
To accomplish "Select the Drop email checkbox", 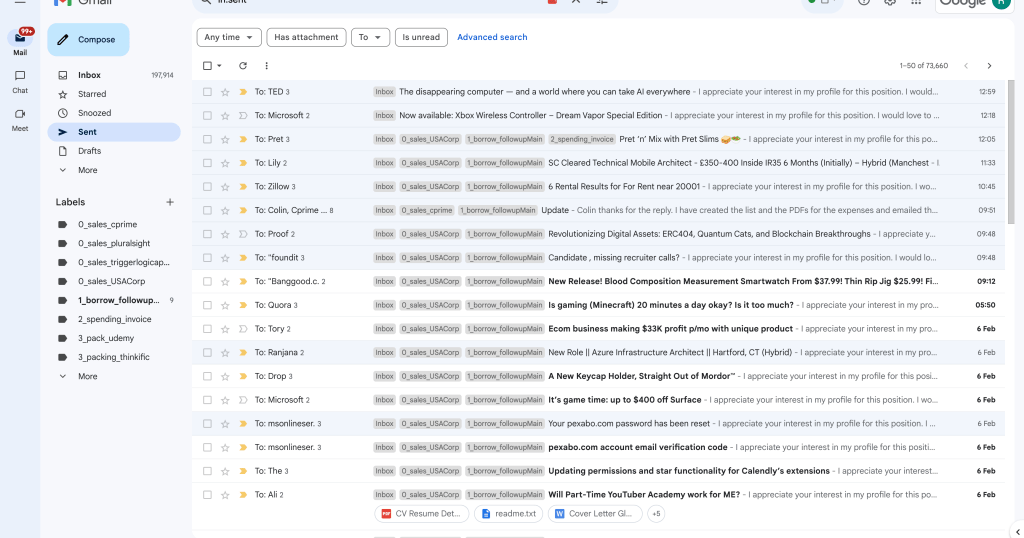I will 207,376.
